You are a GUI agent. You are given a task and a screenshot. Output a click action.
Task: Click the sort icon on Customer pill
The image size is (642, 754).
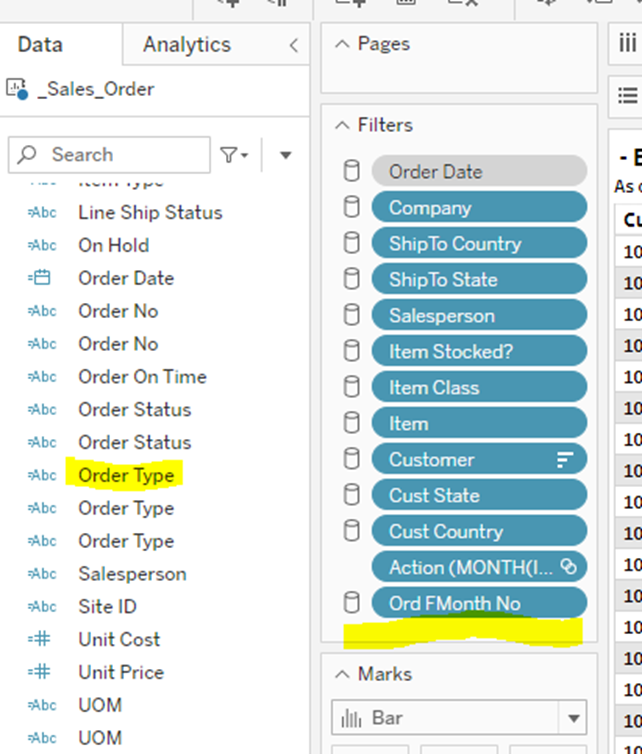[x=565, y=460]
